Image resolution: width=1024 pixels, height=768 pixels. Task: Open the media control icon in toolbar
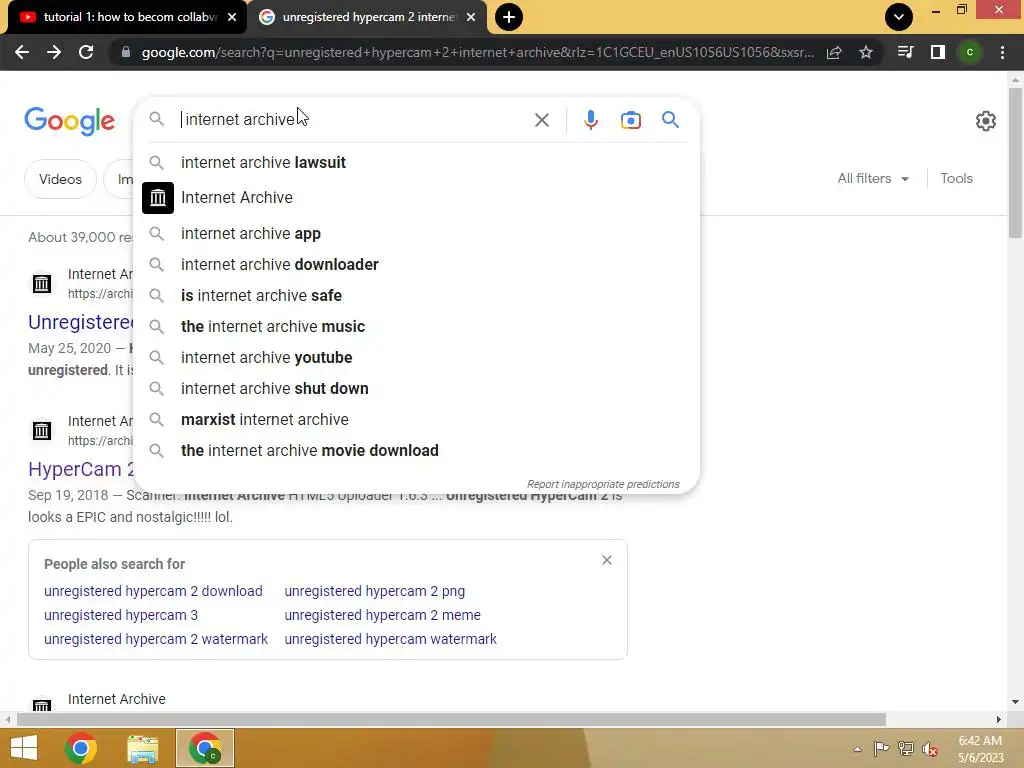905,52
